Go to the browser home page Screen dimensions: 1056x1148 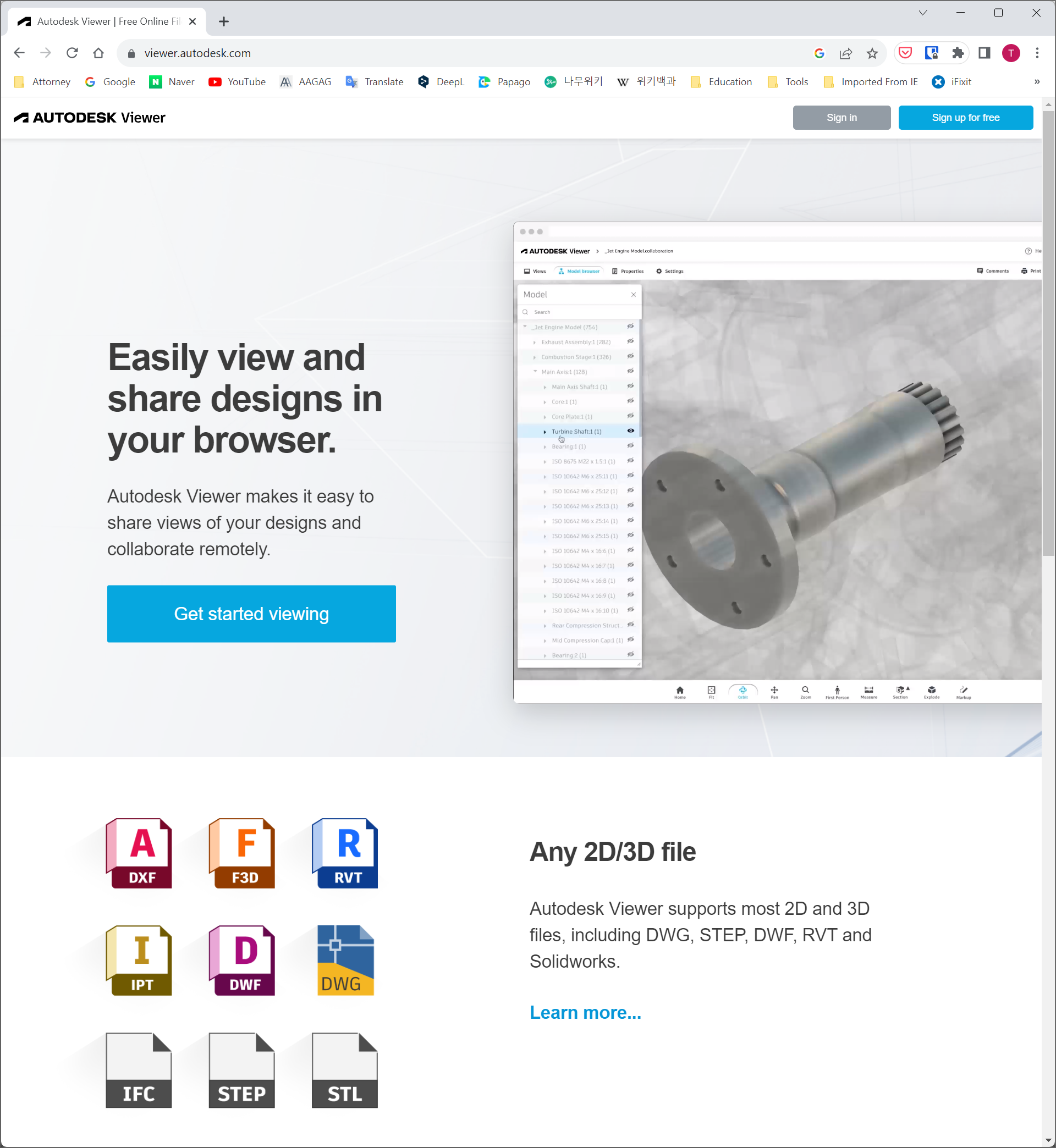click(x=98, y=53)
